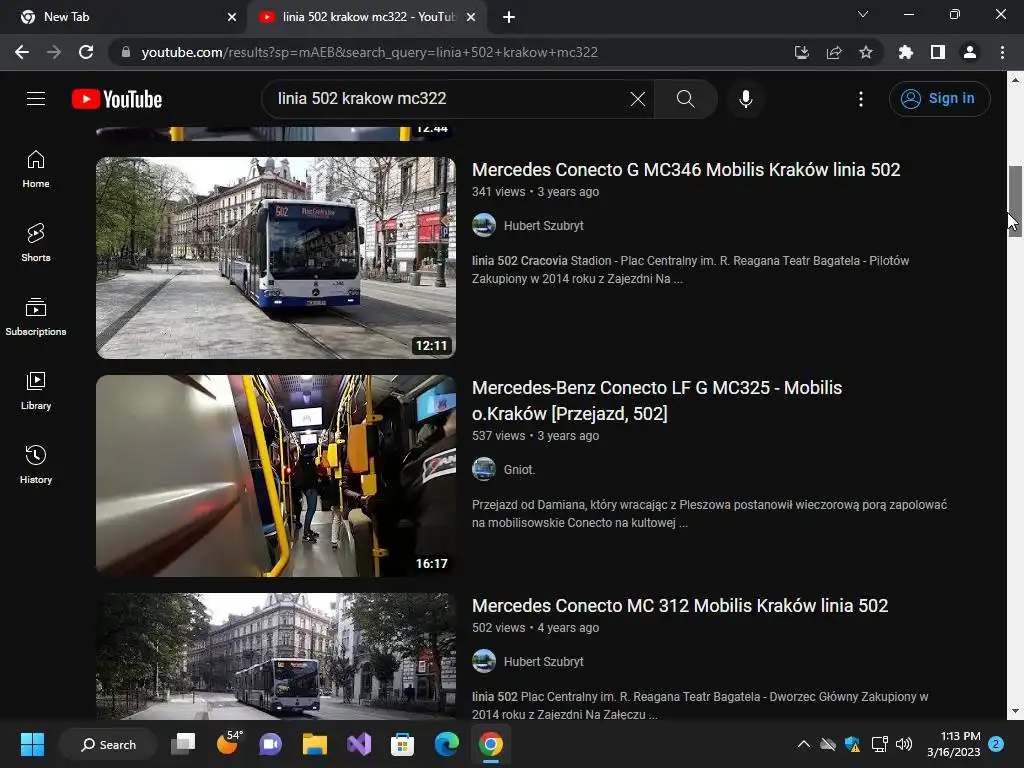Open the Mercedes Conecto G MC346 thumbnail

pos(276,258)
